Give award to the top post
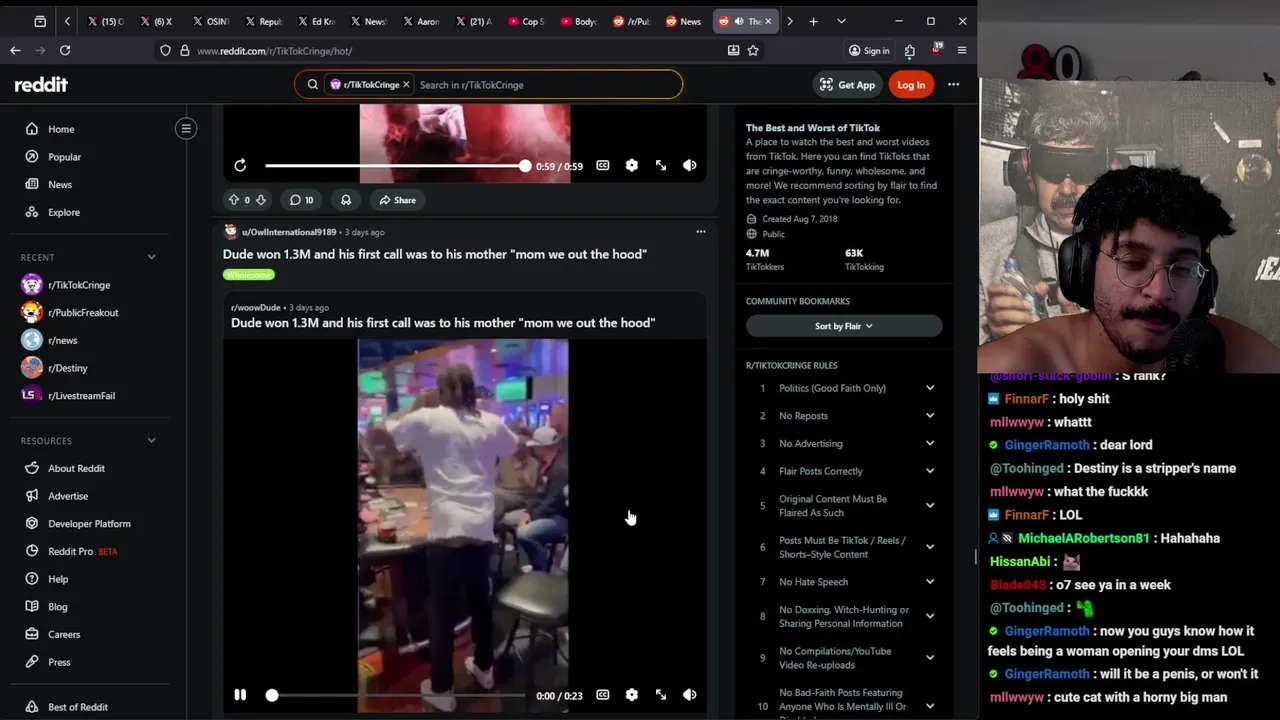This screenshot has width=1280, height=720. coord(346,200)
